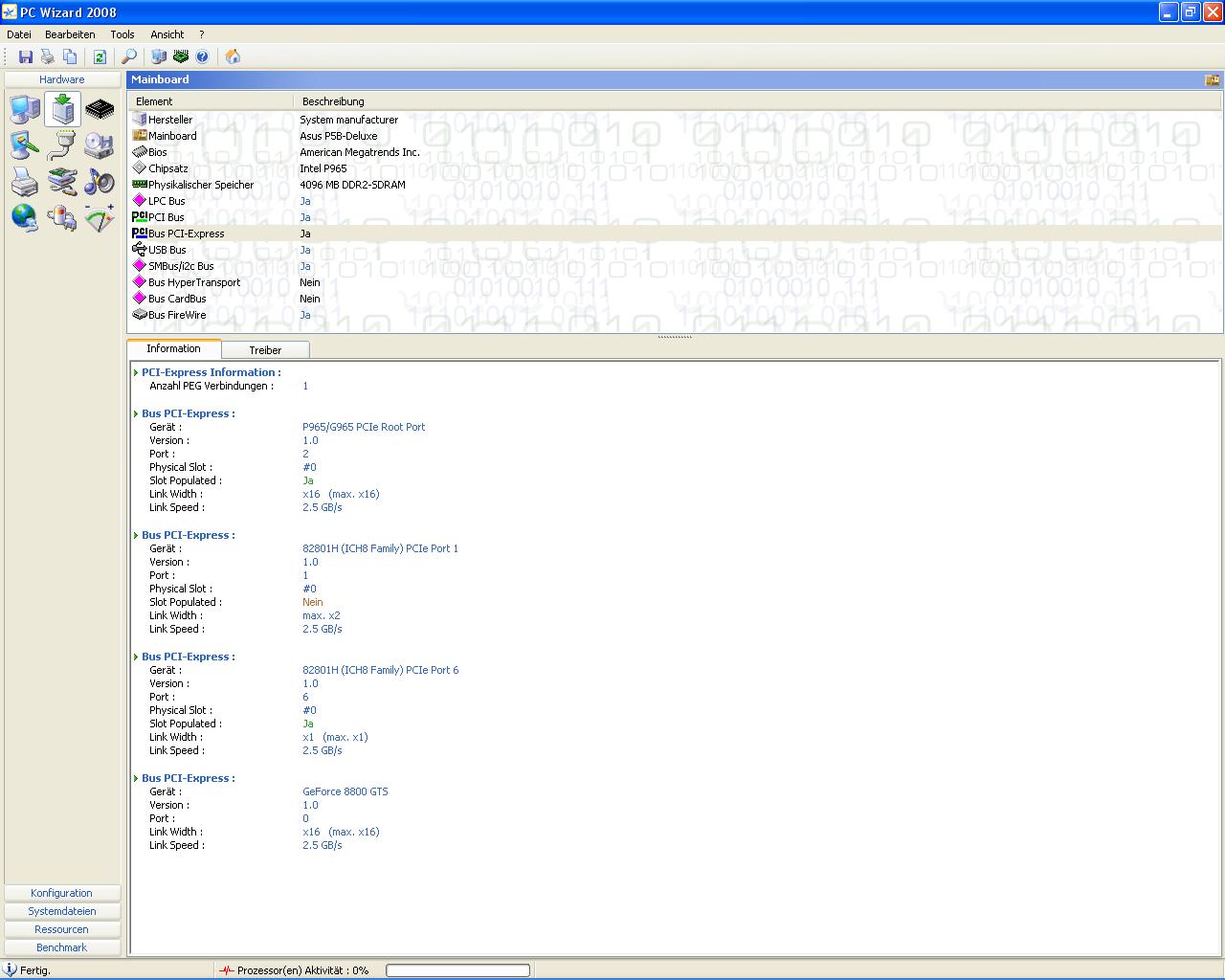Open the Voltage and temperature gauge icon
The width and height of the screenshot is (1225, 980).
pos(100,218)
